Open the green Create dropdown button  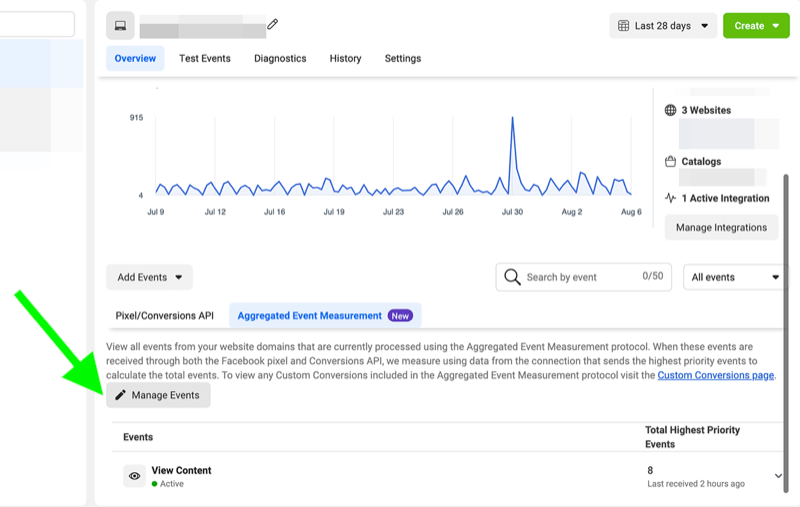(756, 26)
